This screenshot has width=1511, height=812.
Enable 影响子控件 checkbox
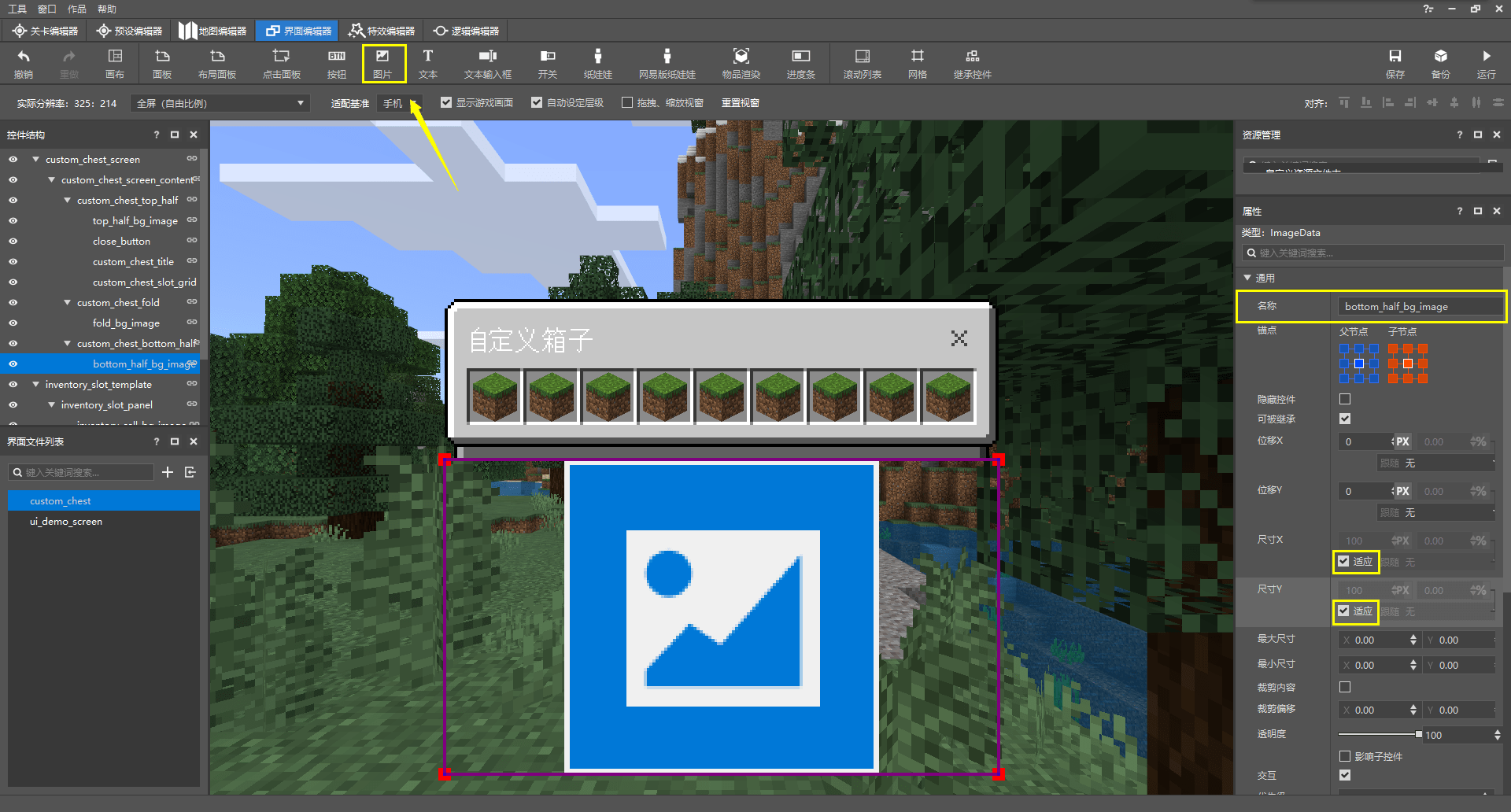click(x=1345, y=756)
